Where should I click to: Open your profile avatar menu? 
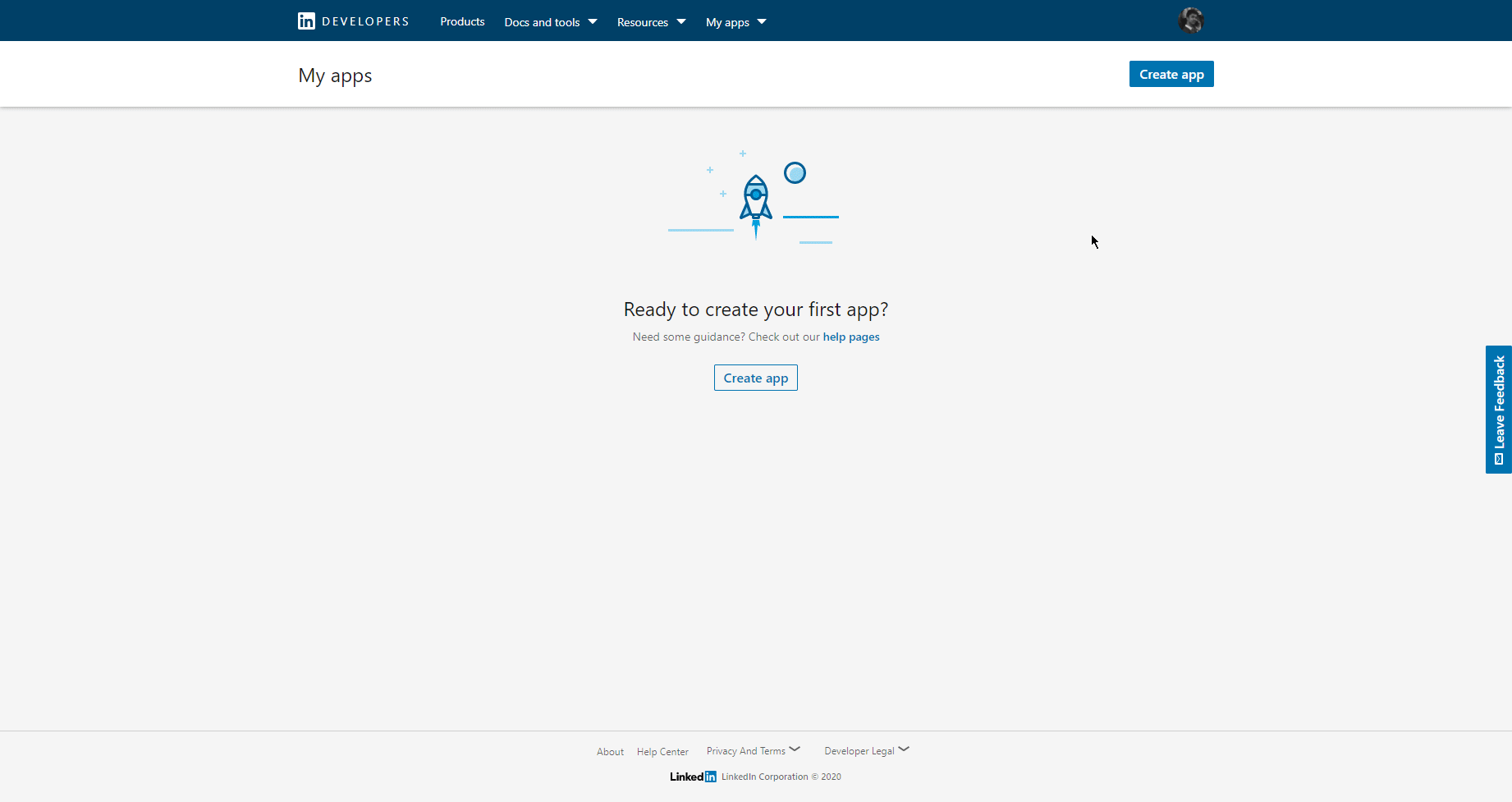pyautogui.click(x=1191, y=20)
